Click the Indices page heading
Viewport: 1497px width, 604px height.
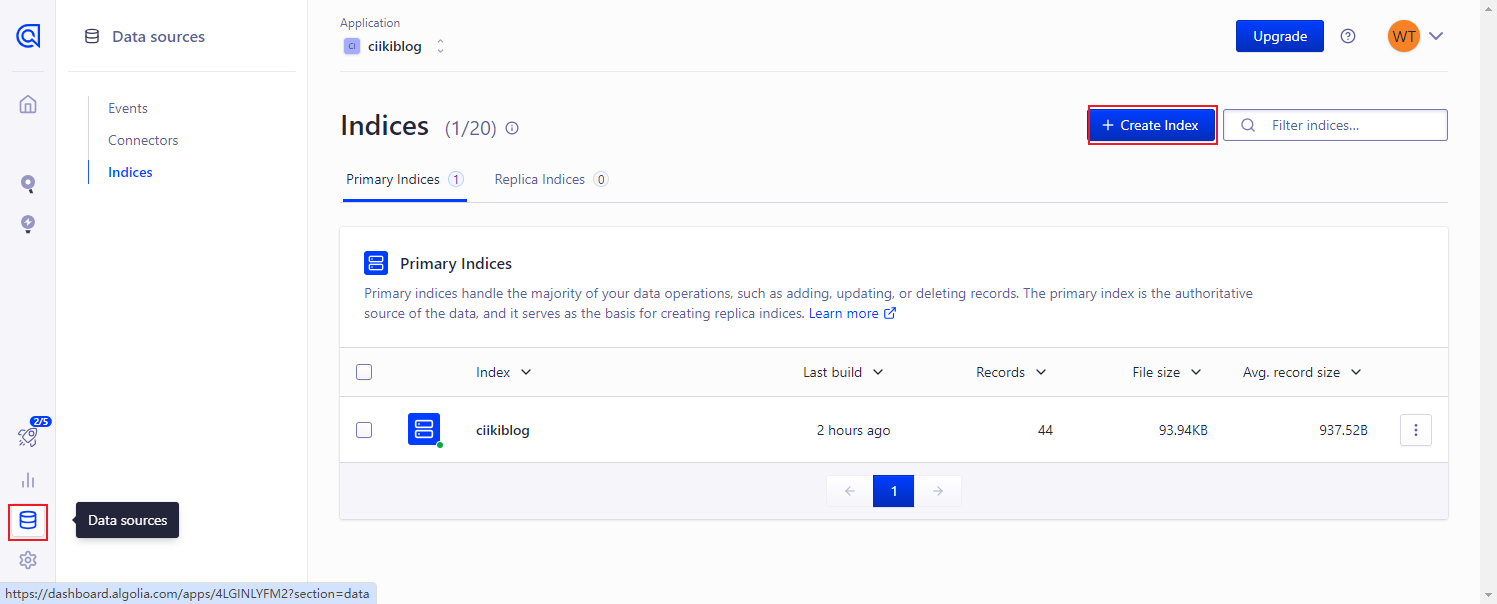pos(385,126)
